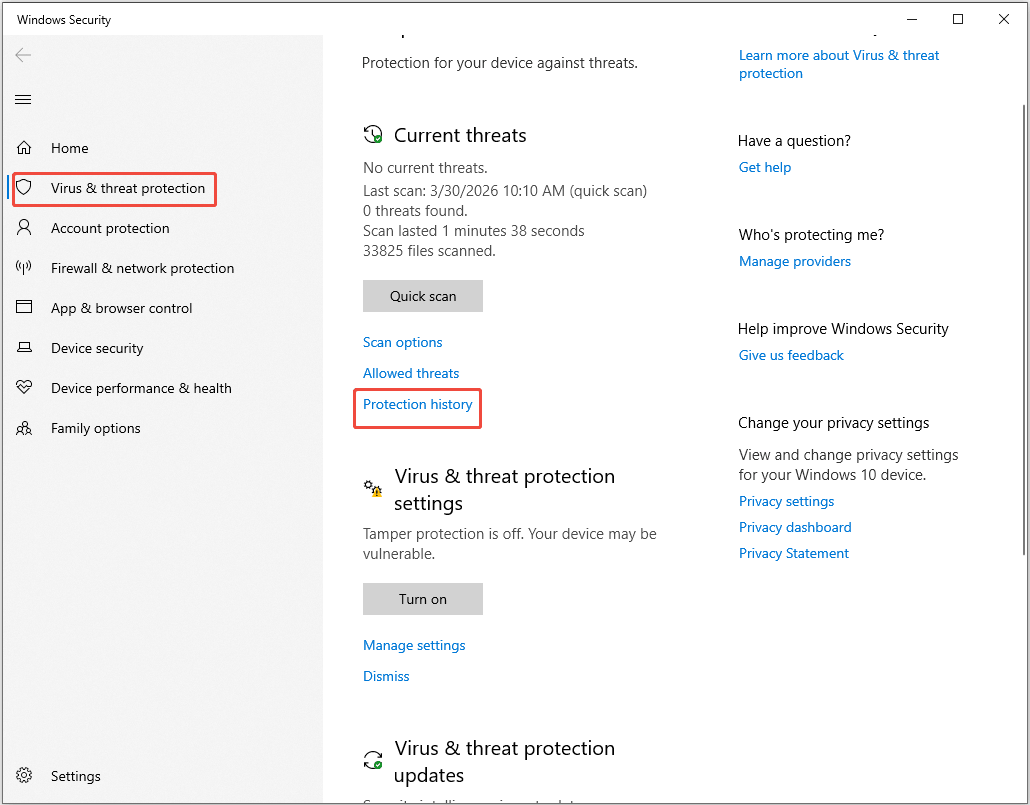
Task: Open the hamburger navigation menu icon
Action: tap(23, 99)
